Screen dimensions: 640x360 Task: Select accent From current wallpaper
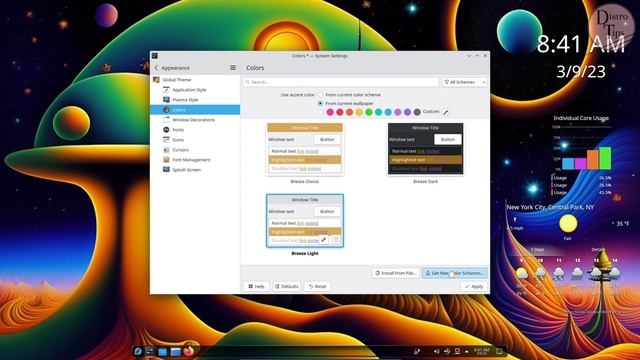pyautogui.click(x=320, y=103)
